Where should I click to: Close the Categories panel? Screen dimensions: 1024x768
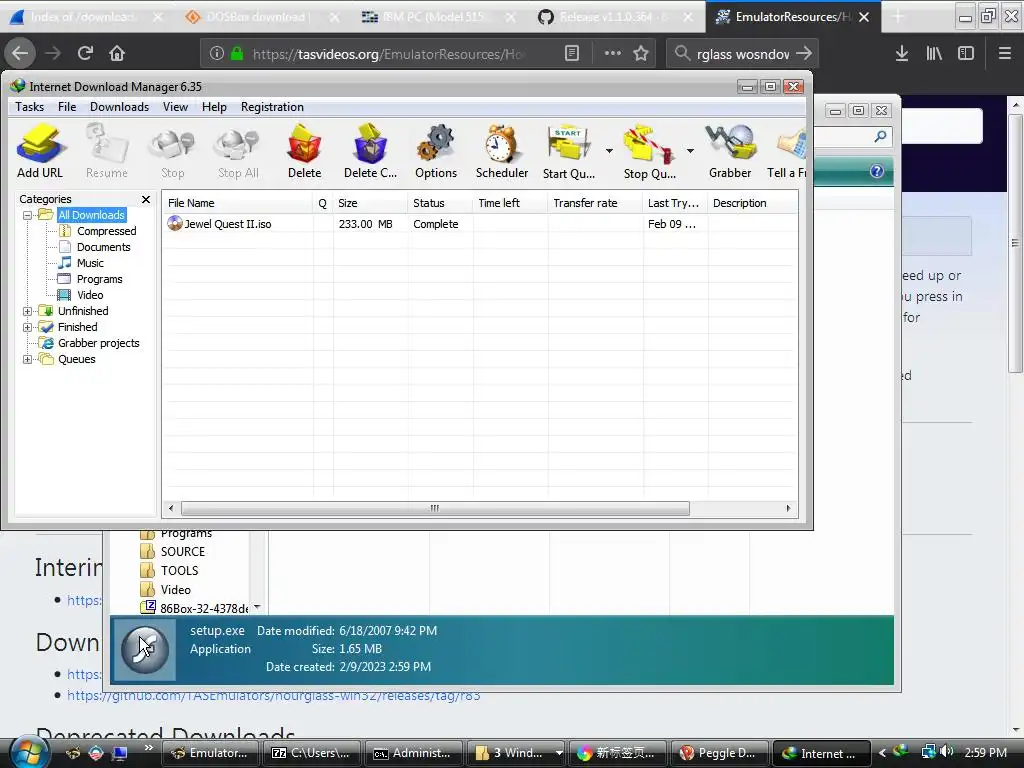[146, 199]
